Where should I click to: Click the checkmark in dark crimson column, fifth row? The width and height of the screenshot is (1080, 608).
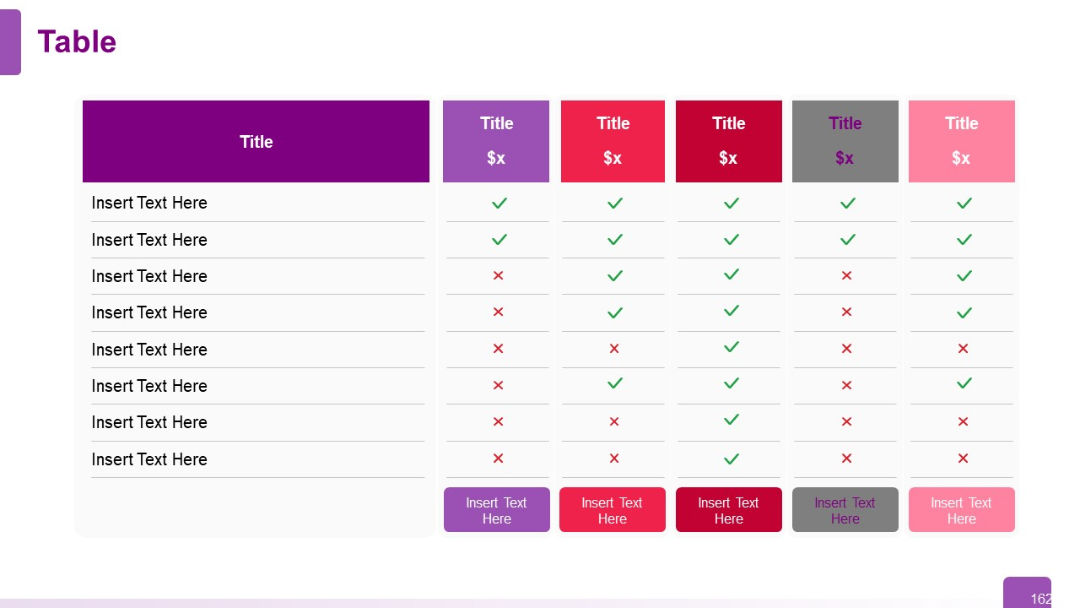731,347
